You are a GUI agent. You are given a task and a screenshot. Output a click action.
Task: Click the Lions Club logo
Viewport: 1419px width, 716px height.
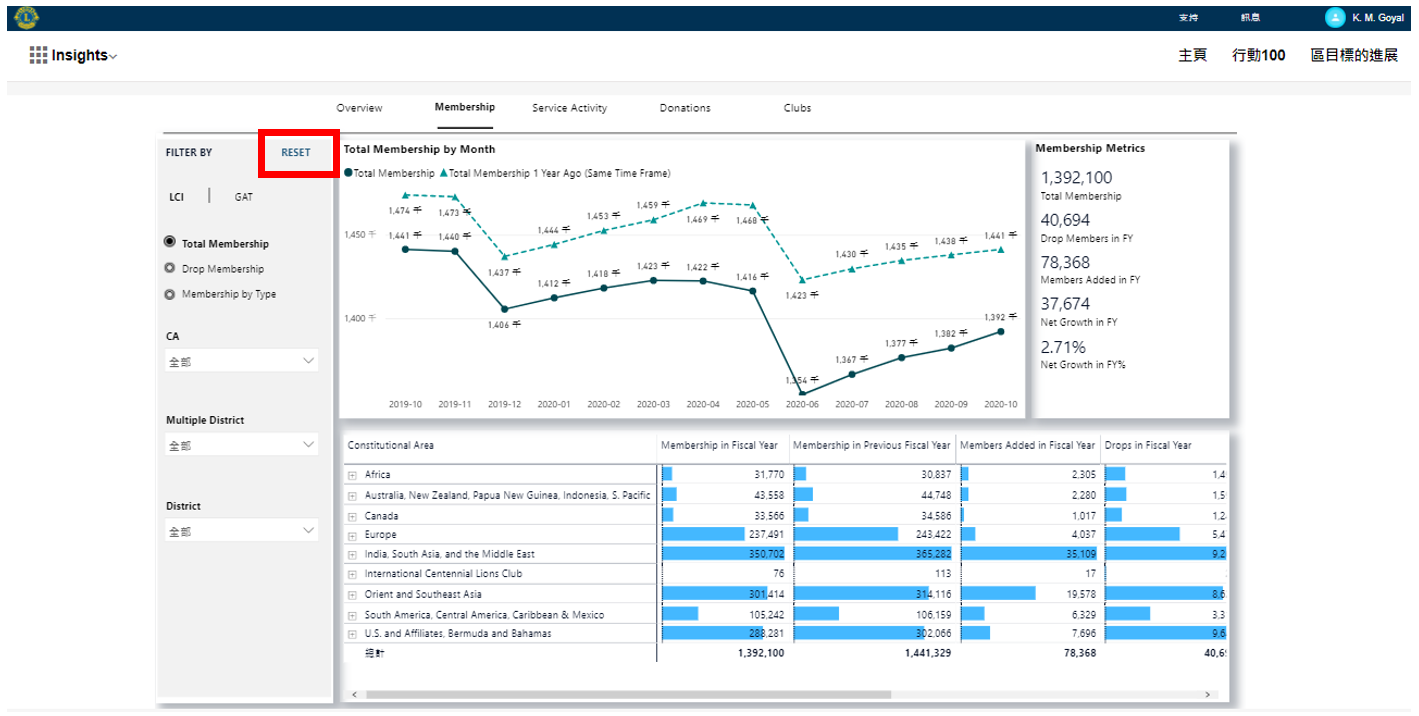[25, 17]
